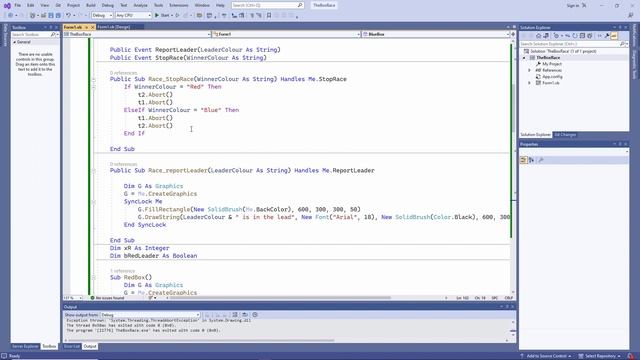Click the Undo arrow icon
640x360 pixels.
click(69, 16)
